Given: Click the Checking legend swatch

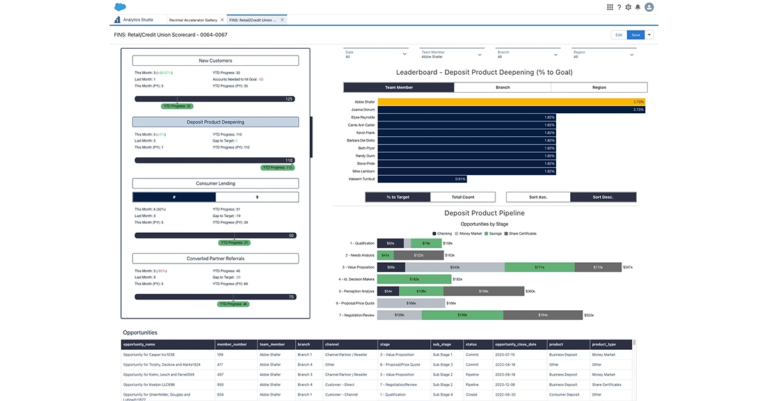Looking at the screenshot, I should tap(434, 234).
